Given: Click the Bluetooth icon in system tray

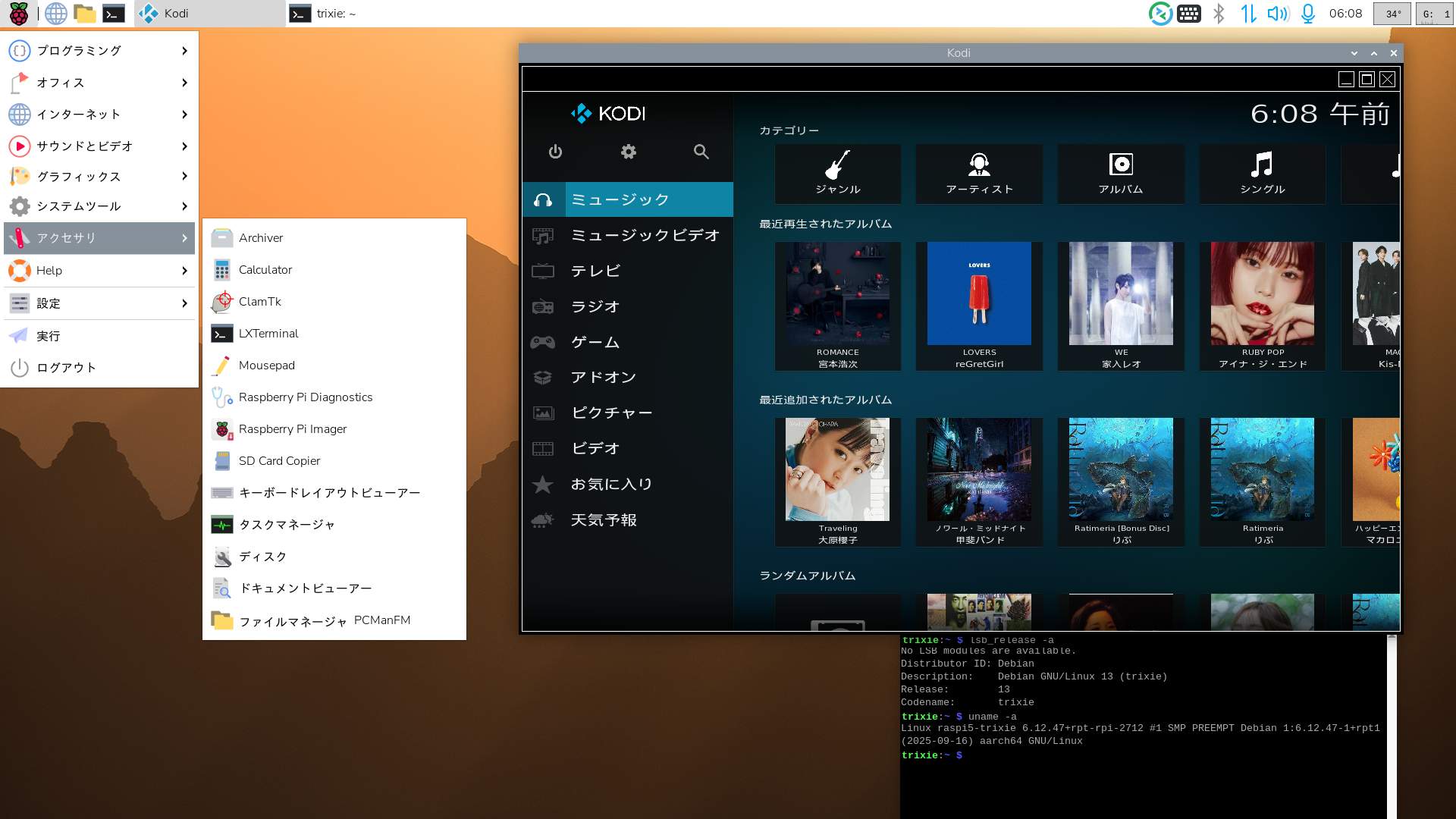Looking at the screenshot, I should [x=1219, y=14].
